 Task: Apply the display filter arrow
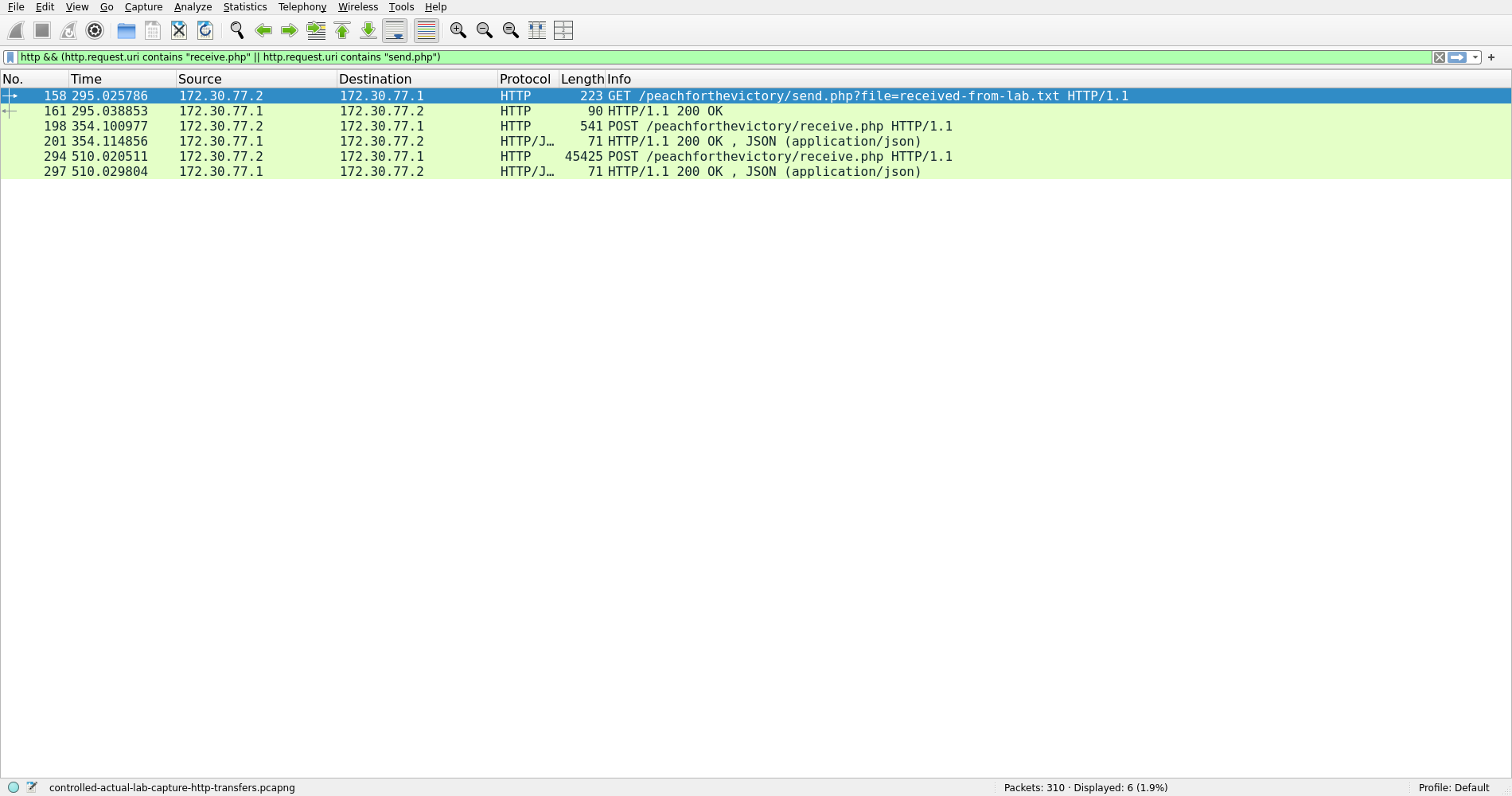(1457, 57)
